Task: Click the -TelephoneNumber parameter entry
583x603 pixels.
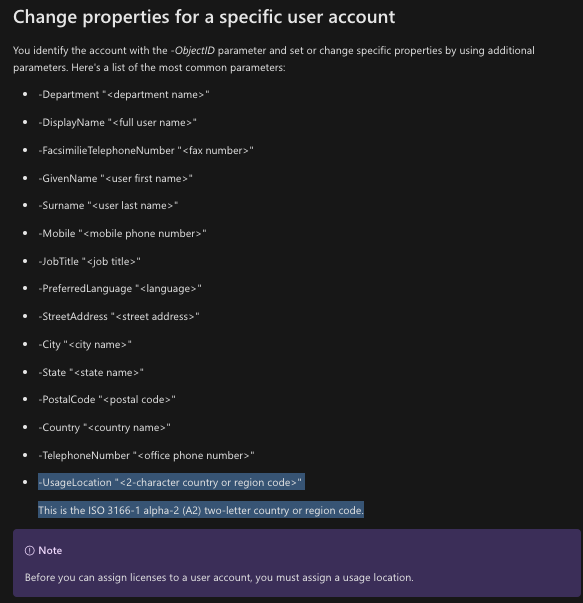Action: pyautogui.click(x=147, y=456)
